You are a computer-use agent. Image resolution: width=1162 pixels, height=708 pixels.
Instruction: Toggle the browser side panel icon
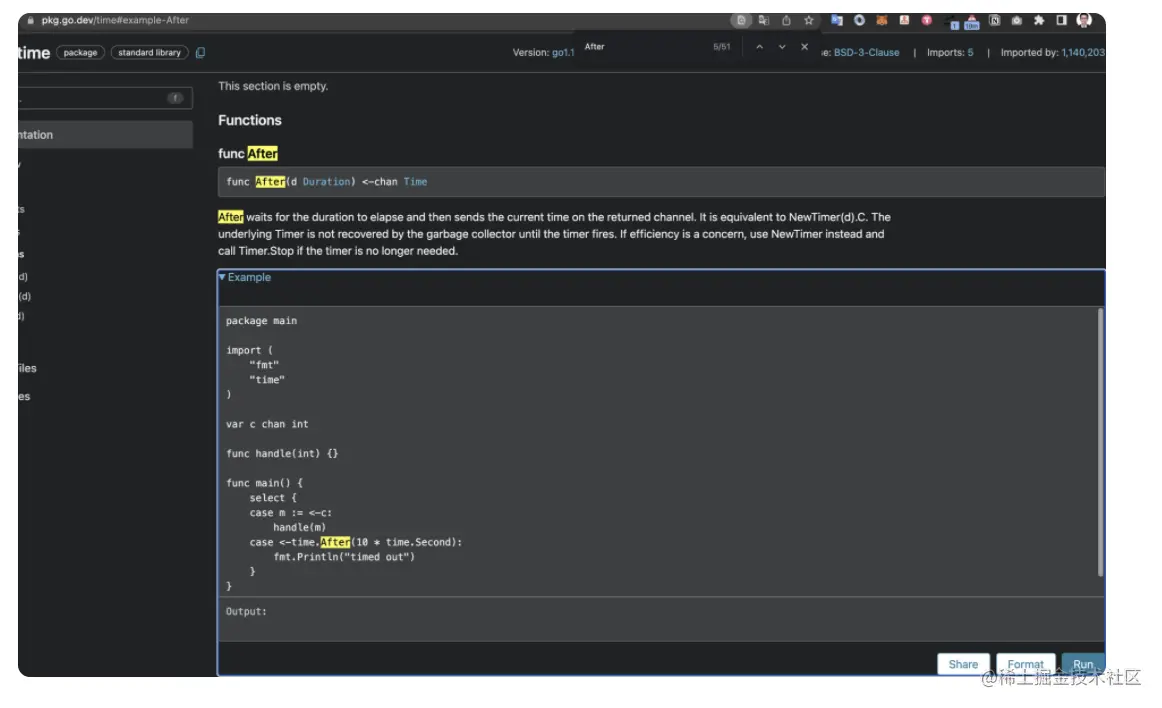(1061, 21)
